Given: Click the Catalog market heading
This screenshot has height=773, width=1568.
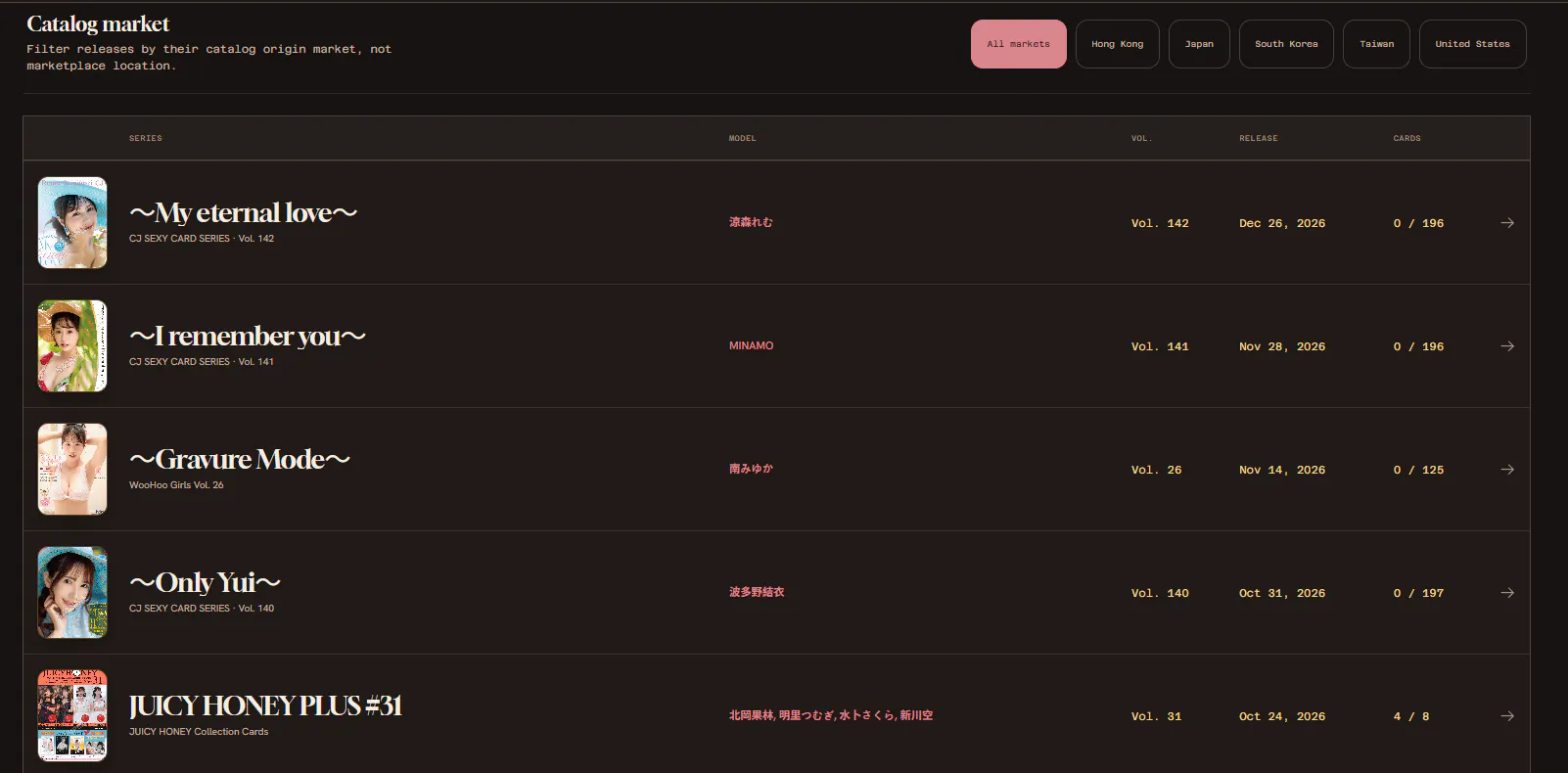Looking at the screenshot, I should tap(98, 23).
